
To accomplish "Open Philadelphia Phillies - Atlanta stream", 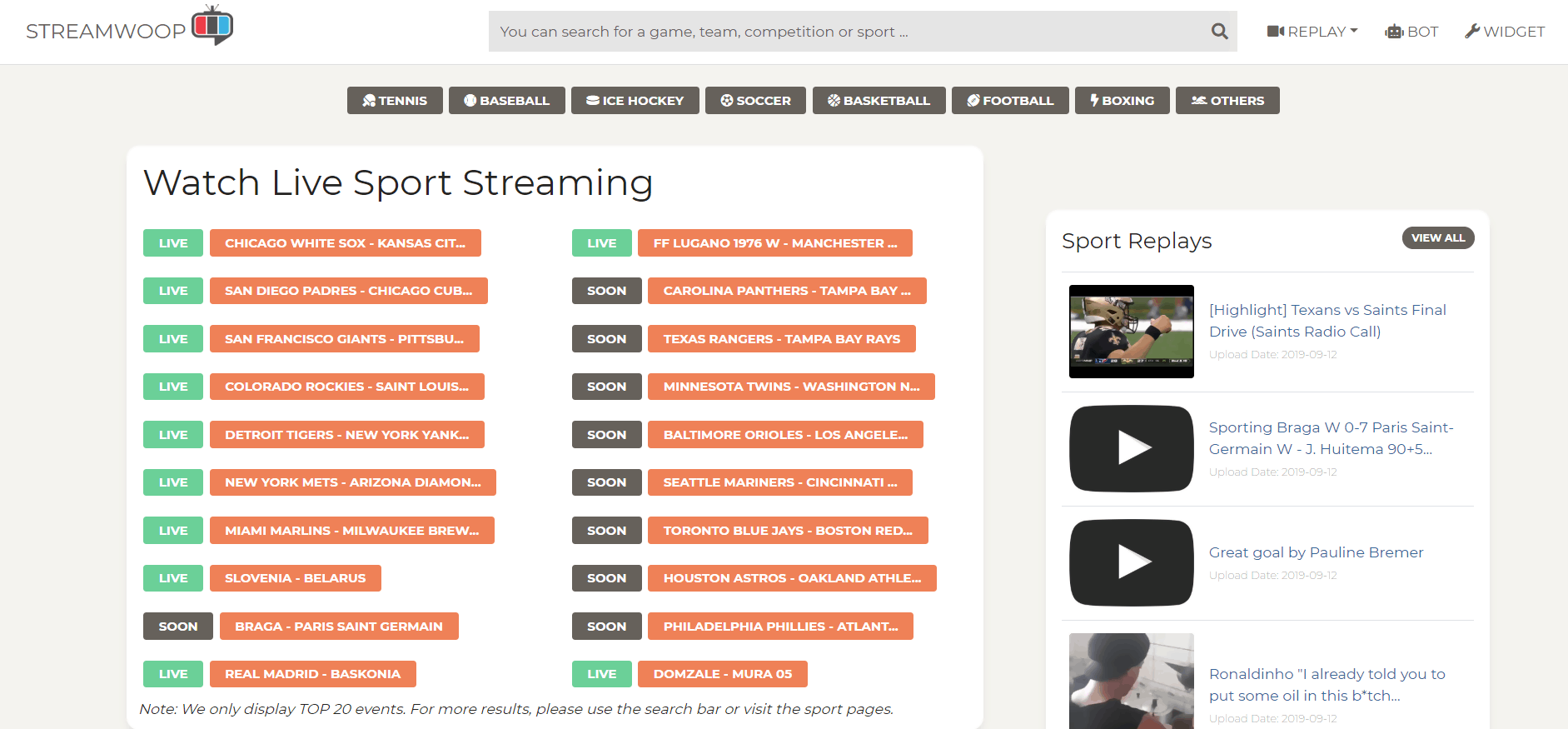I will [x=780, y=627].
